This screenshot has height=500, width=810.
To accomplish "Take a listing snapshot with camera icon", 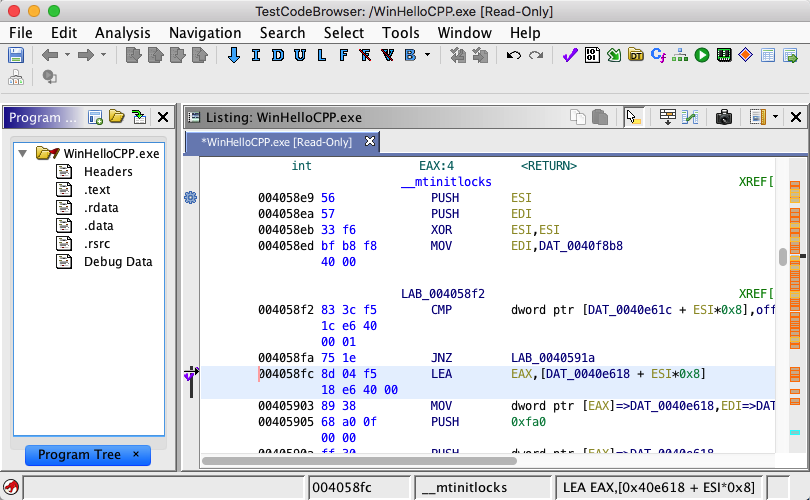I will click(723, 117).
